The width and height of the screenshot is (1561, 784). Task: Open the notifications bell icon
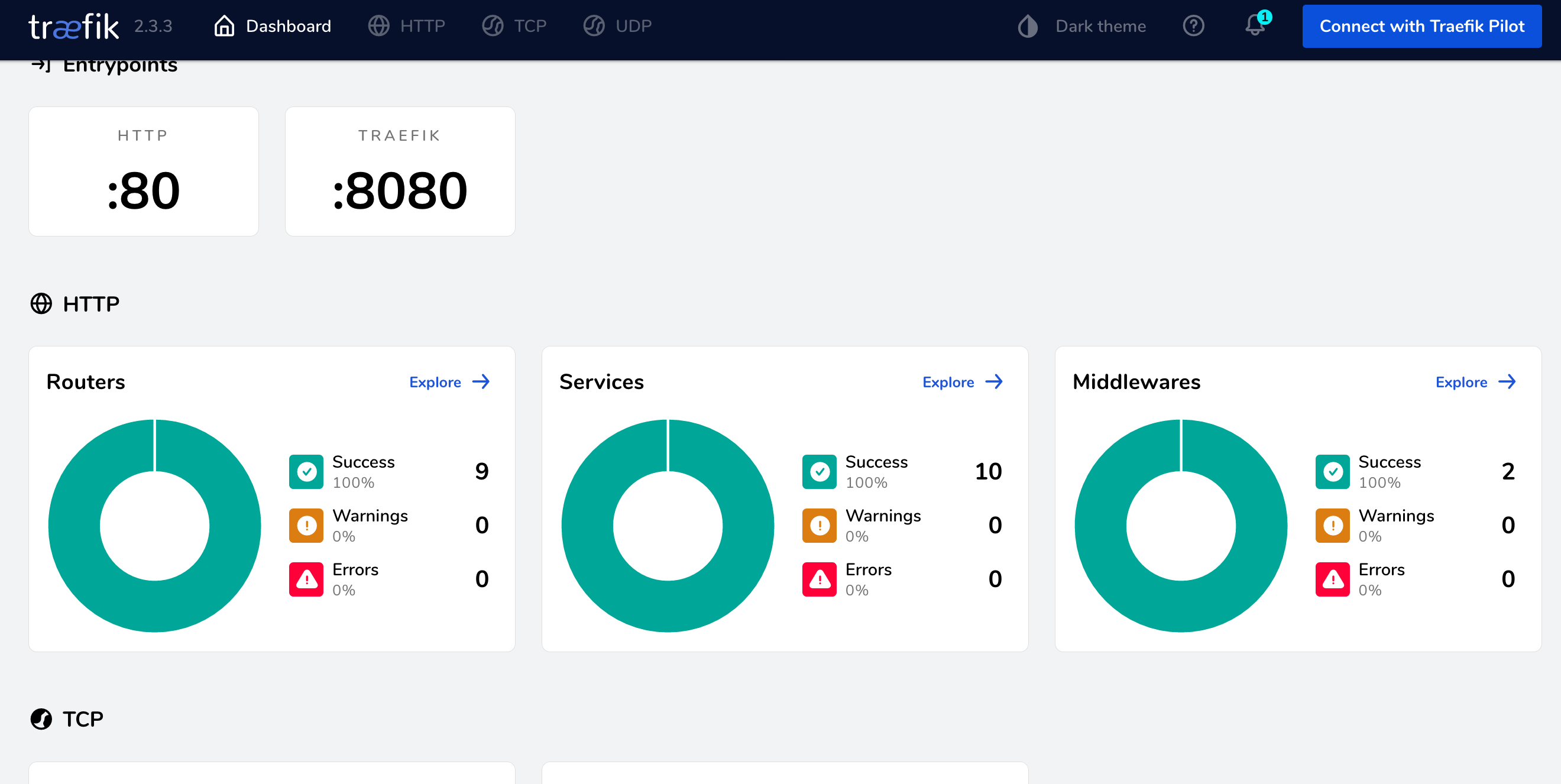click(x=1254, y=26)
